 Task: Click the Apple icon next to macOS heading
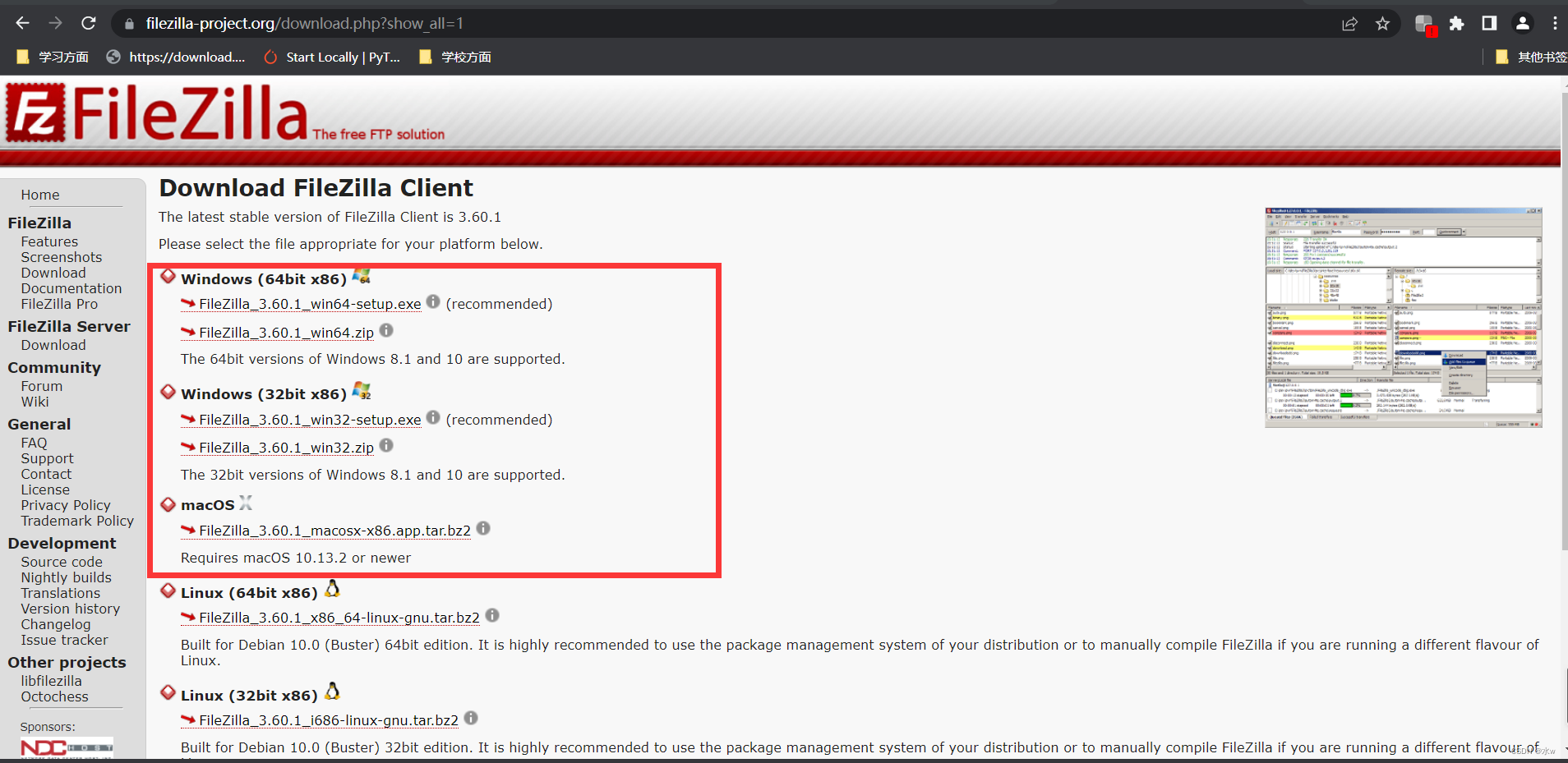click(245, 503)
